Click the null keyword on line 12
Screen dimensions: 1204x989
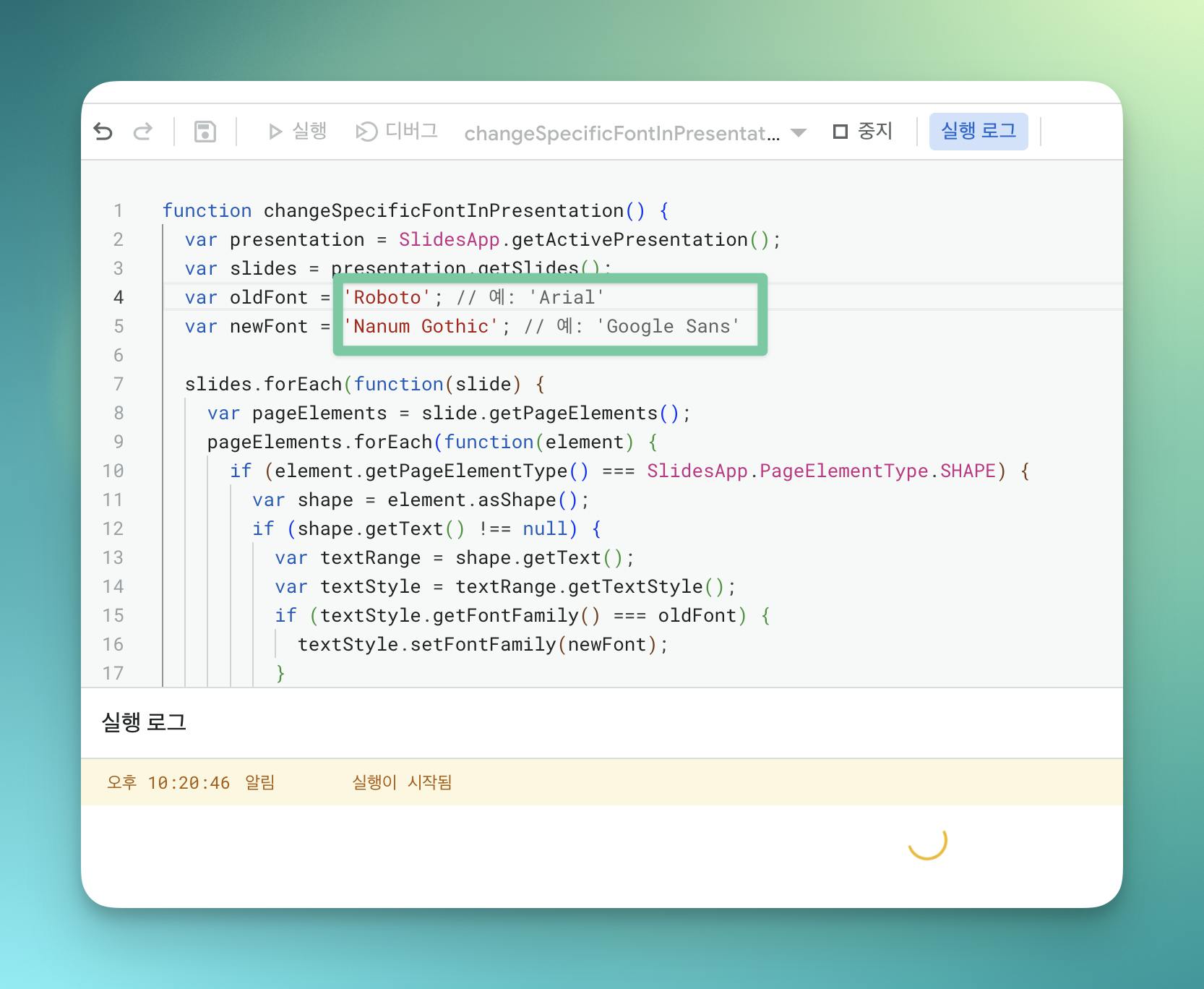[545, 529]
